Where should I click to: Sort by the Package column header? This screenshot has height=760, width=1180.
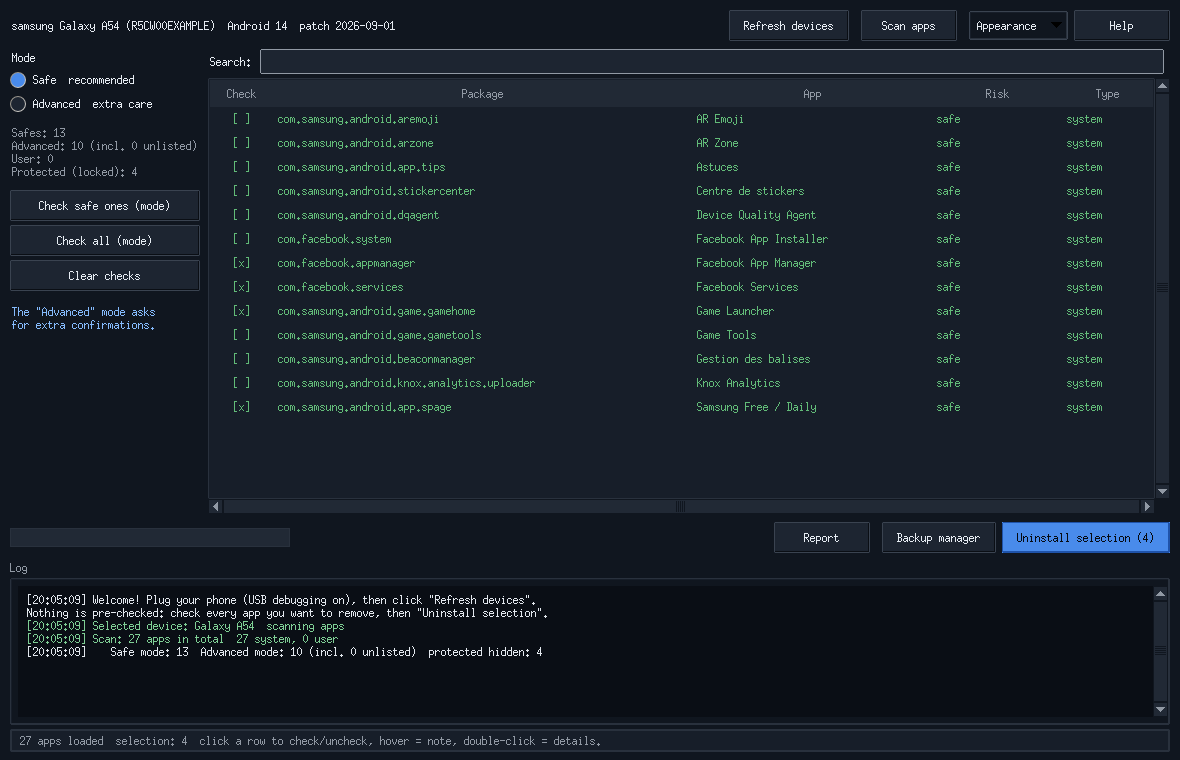482,94
